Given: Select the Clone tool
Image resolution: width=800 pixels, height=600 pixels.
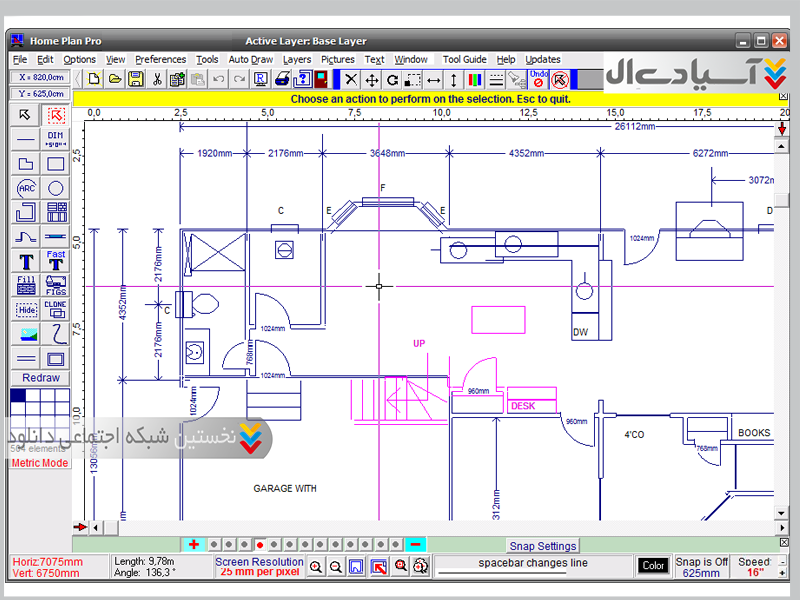Looking at the screenshot, I should coord(56,309).
